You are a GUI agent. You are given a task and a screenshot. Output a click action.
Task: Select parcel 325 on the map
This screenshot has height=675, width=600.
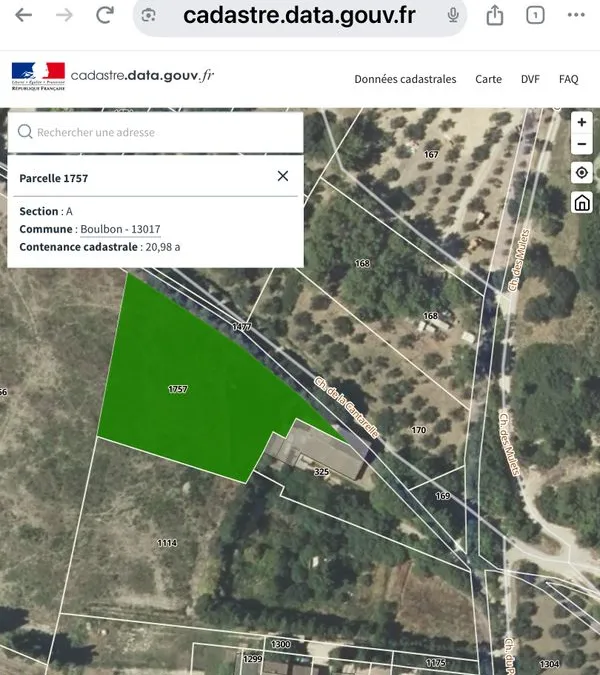[321, 472]
